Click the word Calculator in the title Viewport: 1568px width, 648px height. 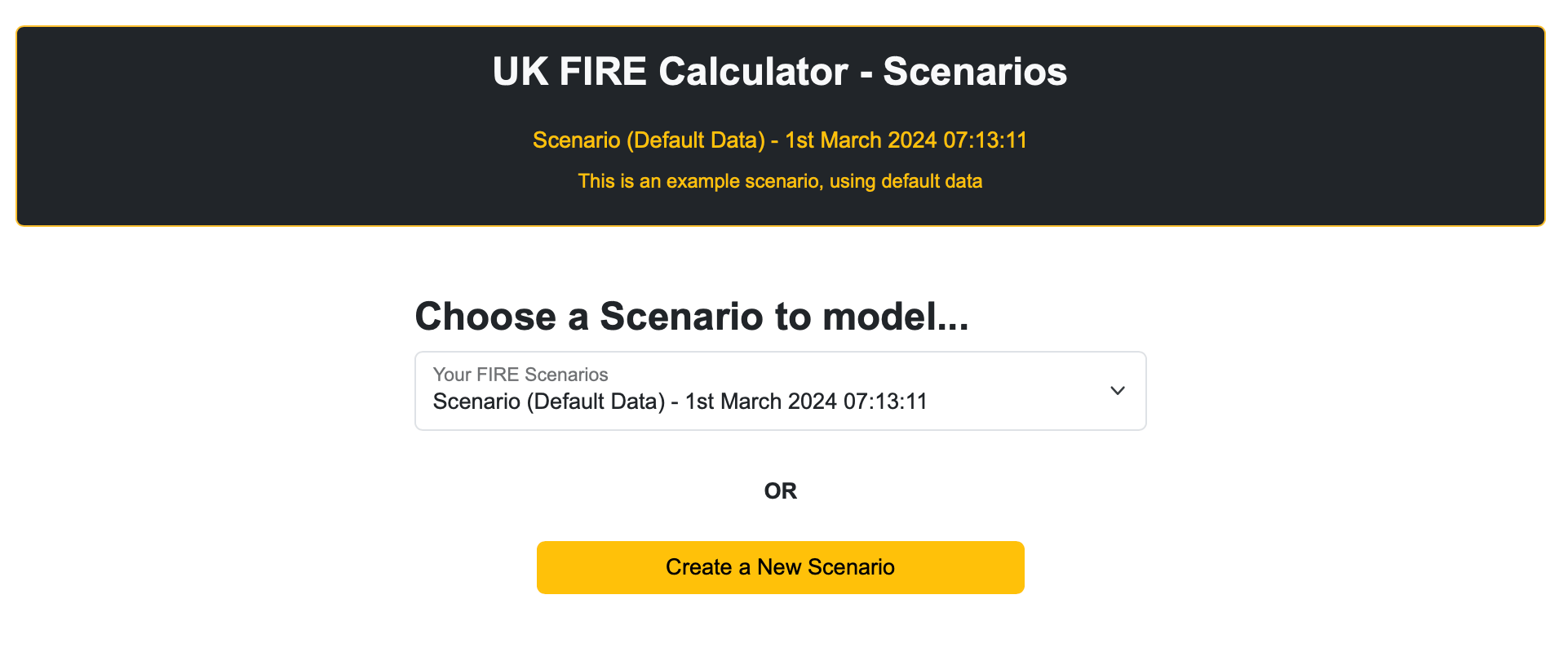753,72
